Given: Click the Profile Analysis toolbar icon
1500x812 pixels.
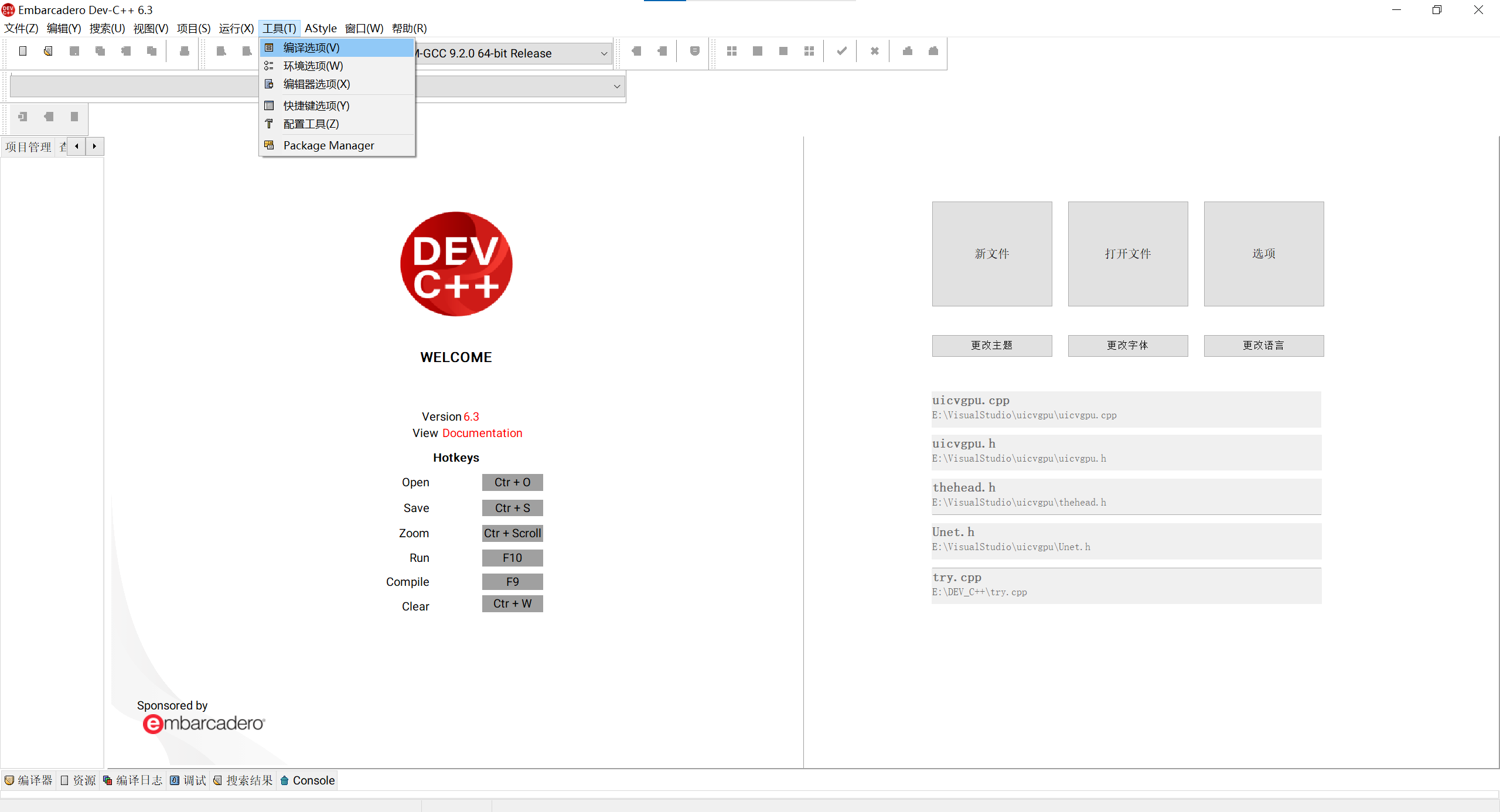Looking at the screenshot, I should (x=908, y=51).
